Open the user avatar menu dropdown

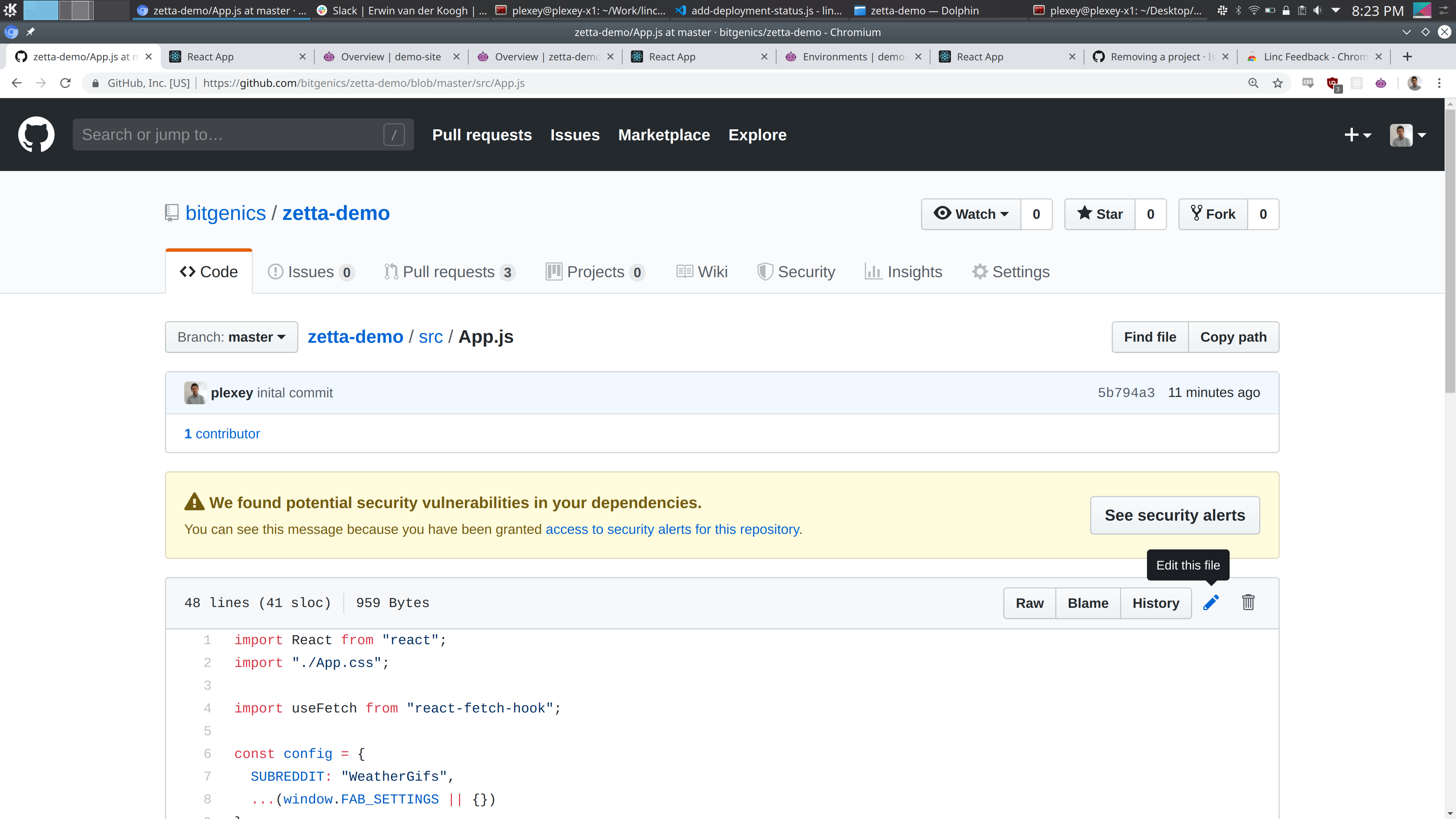[1407, 135]
